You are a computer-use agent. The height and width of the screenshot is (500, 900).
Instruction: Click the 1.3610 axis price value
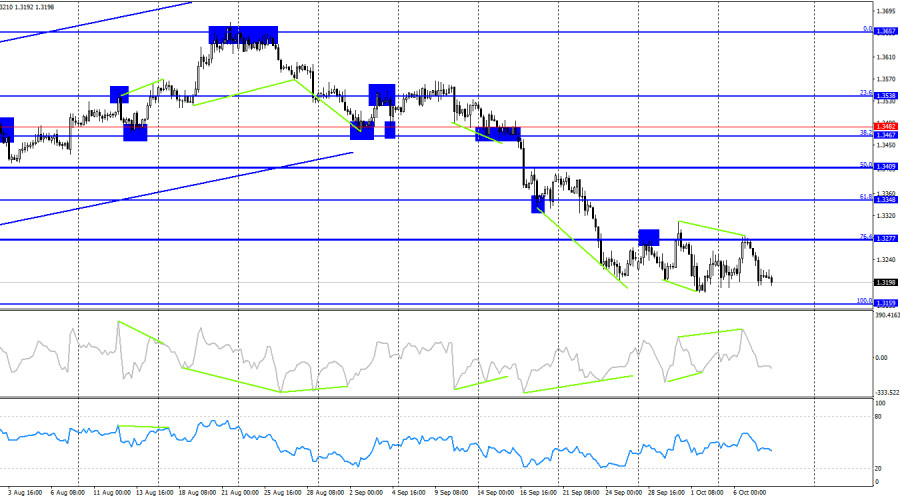point(886,57)
